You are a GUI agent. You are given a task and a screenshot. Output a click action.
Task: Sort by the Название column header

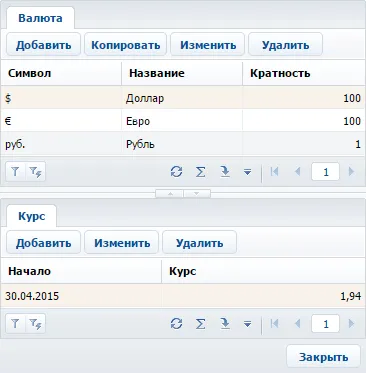pos(182,73)
